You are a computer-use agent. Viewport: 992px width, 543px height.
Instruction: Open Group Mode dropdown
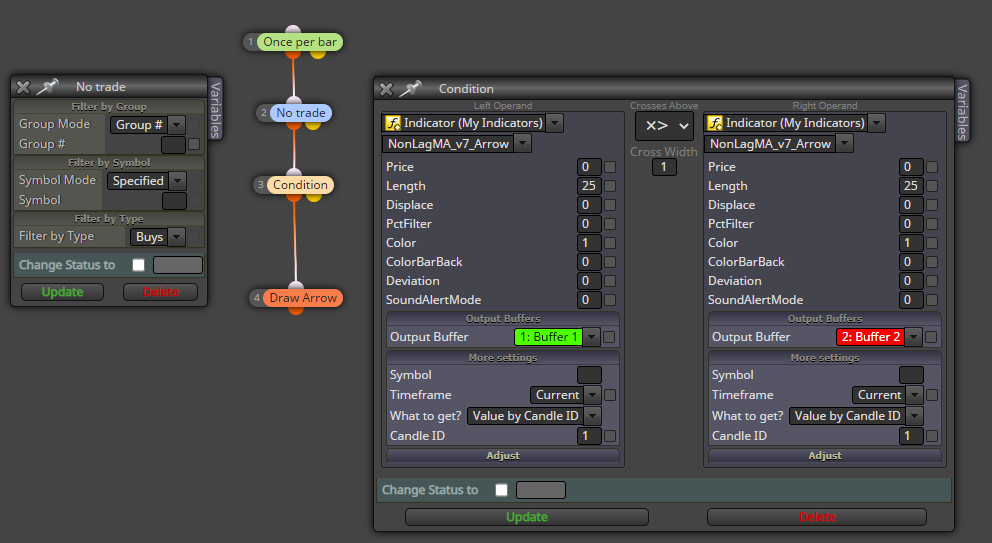pyautogui.click(x=177, y=125)
